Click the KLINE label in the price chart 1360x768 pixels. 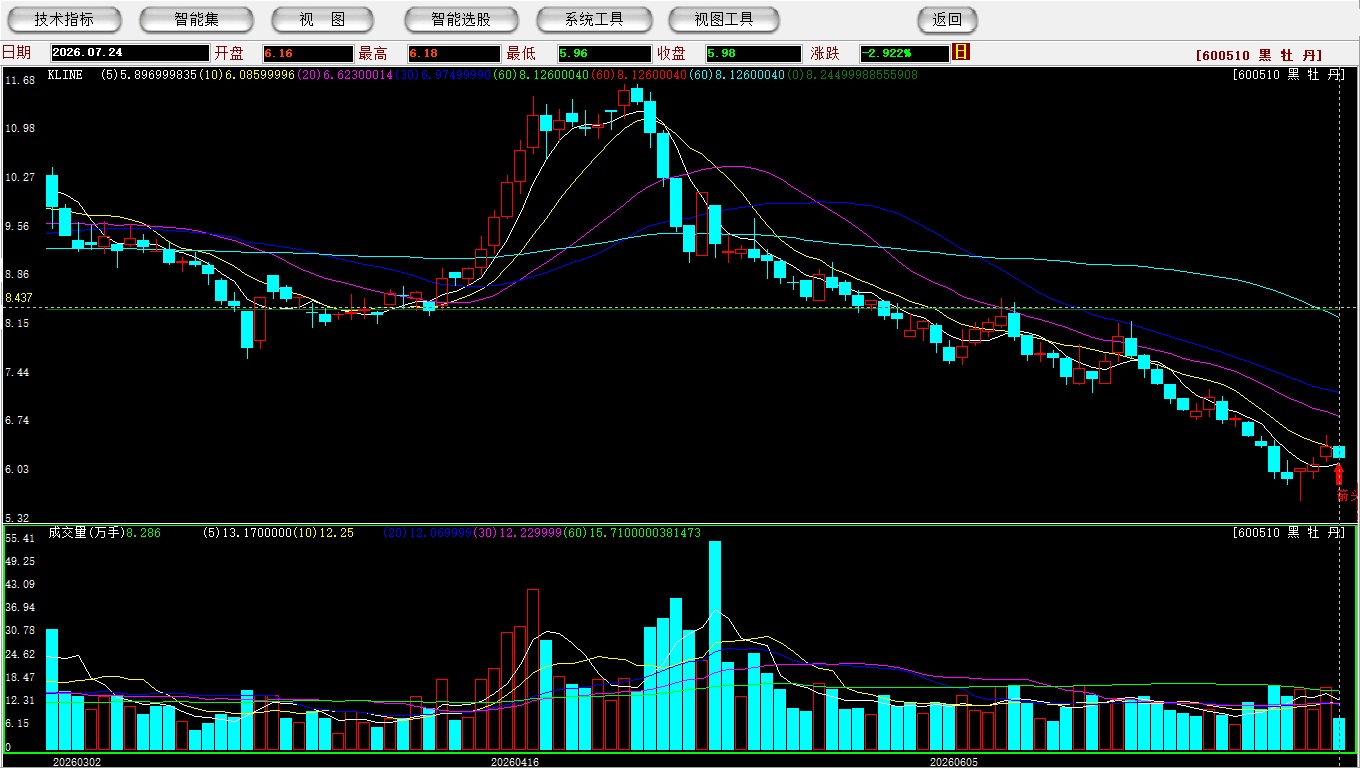(65, 75)
